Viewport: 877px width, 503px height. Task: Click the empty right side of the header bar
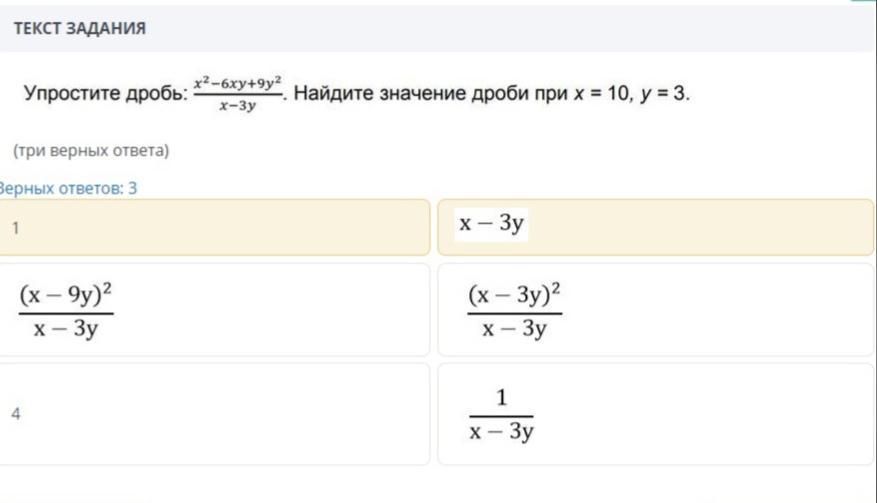coord(600,28)
